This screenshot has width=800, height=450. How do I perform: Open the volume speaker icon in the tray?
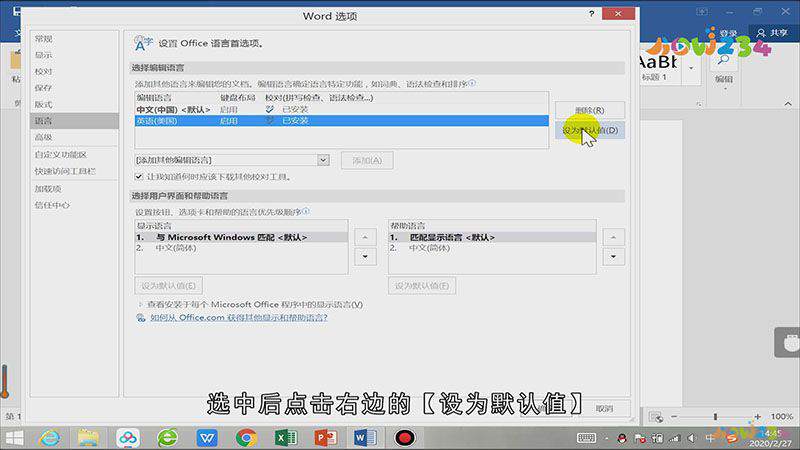[692, 438]
